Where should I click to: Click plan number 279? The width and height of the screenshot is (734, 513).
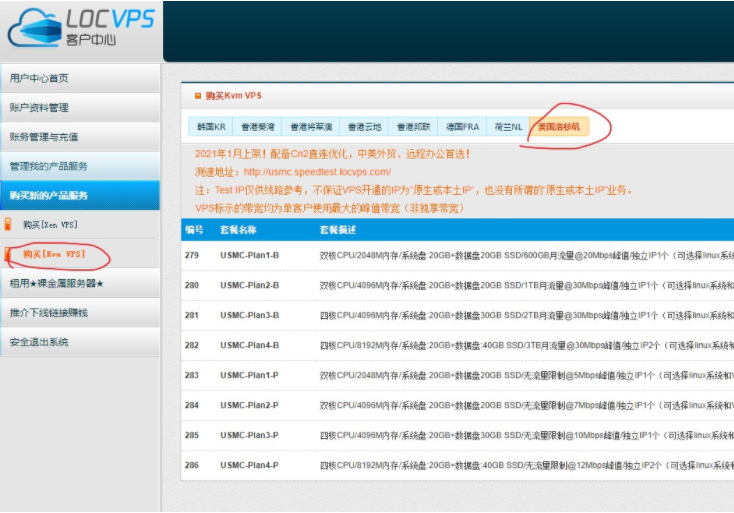[192, 256]
